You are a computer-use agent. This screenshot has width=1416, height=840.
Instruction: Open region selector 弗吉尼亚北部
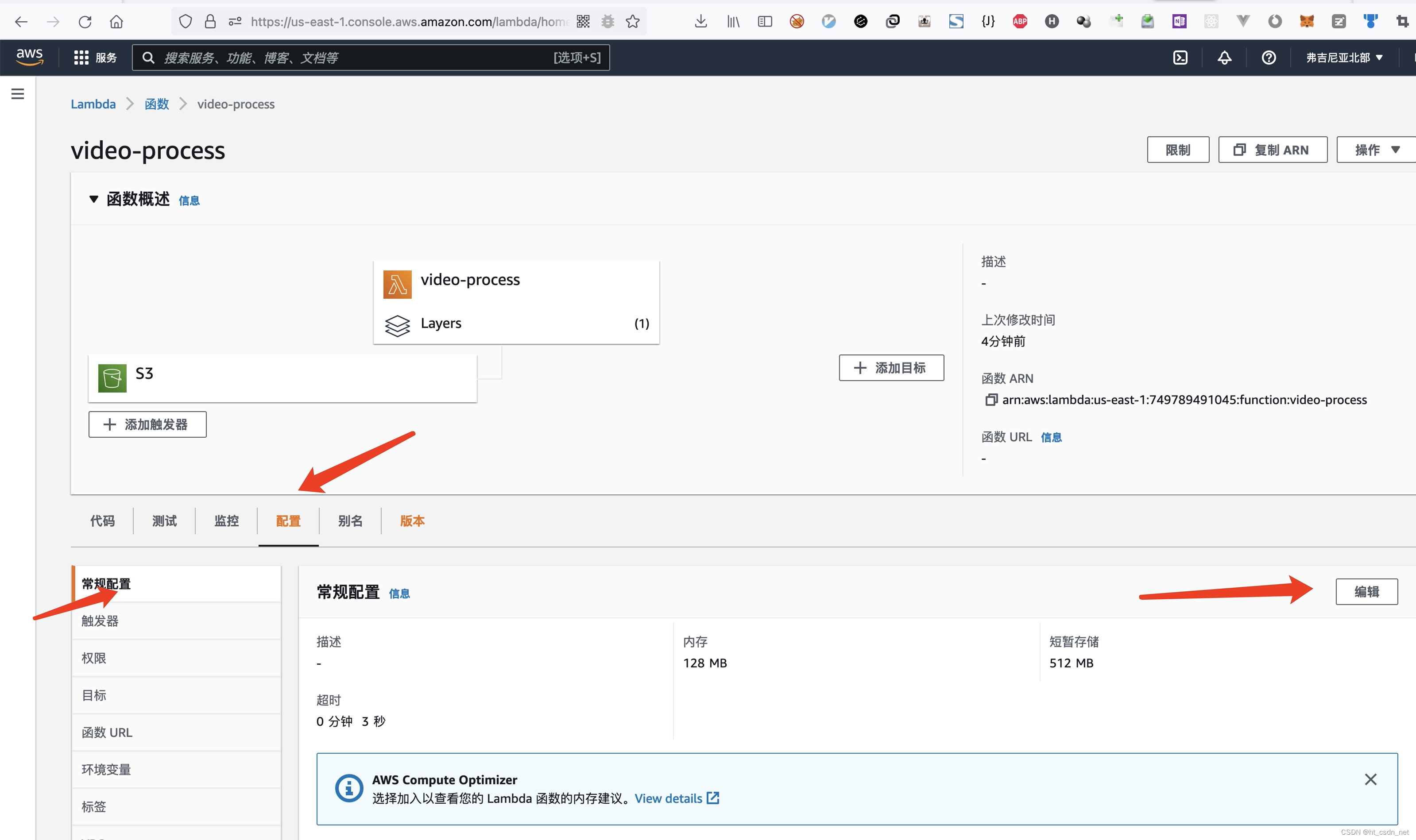coord(1344,57)
